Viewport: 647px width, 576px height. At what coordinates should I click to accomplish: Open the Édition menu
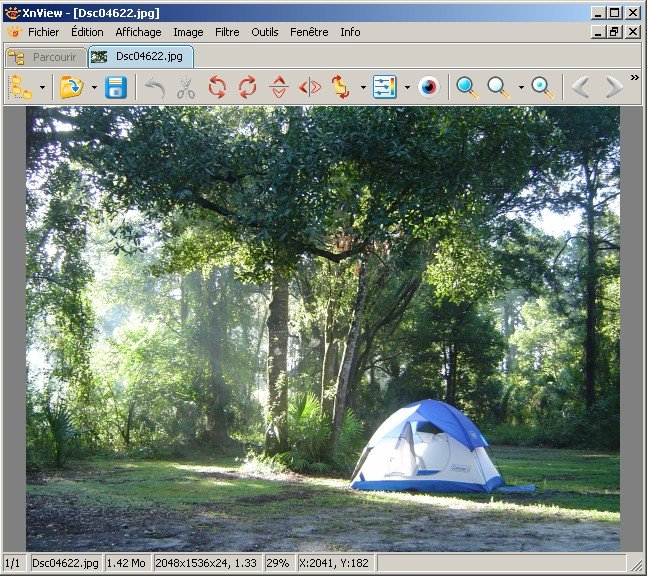coord(87,32)
